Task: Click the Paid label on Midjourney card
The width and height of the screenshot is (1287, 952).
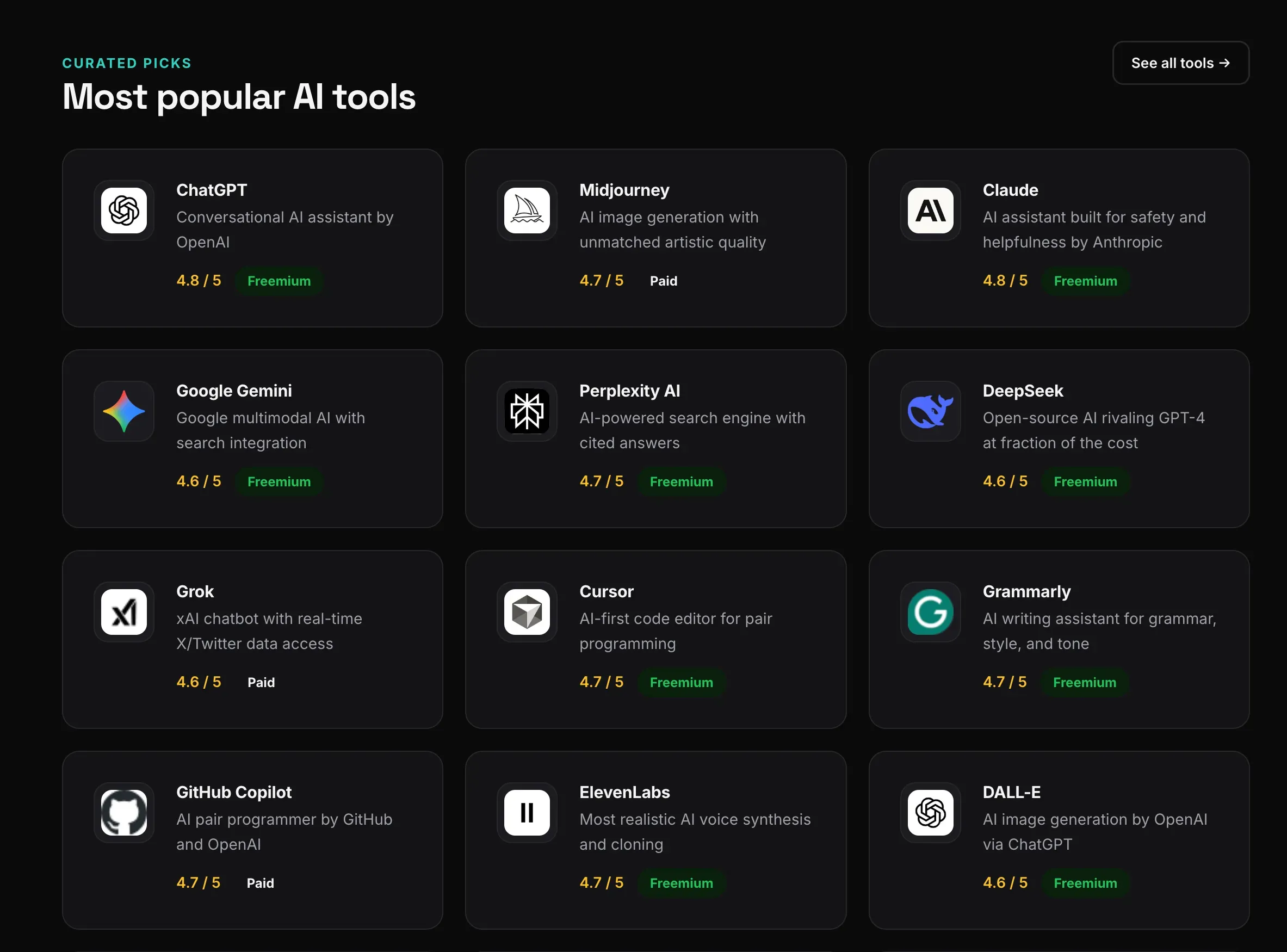Action: (663, 281)
